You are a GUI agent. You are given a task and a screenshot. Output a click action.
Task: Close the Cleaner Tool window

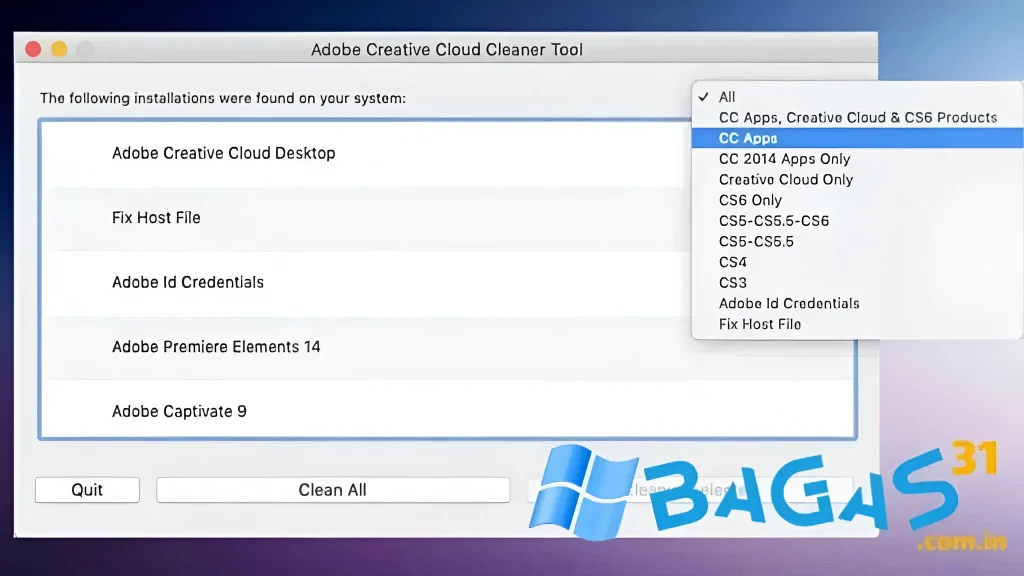click(x=33, y=50)
